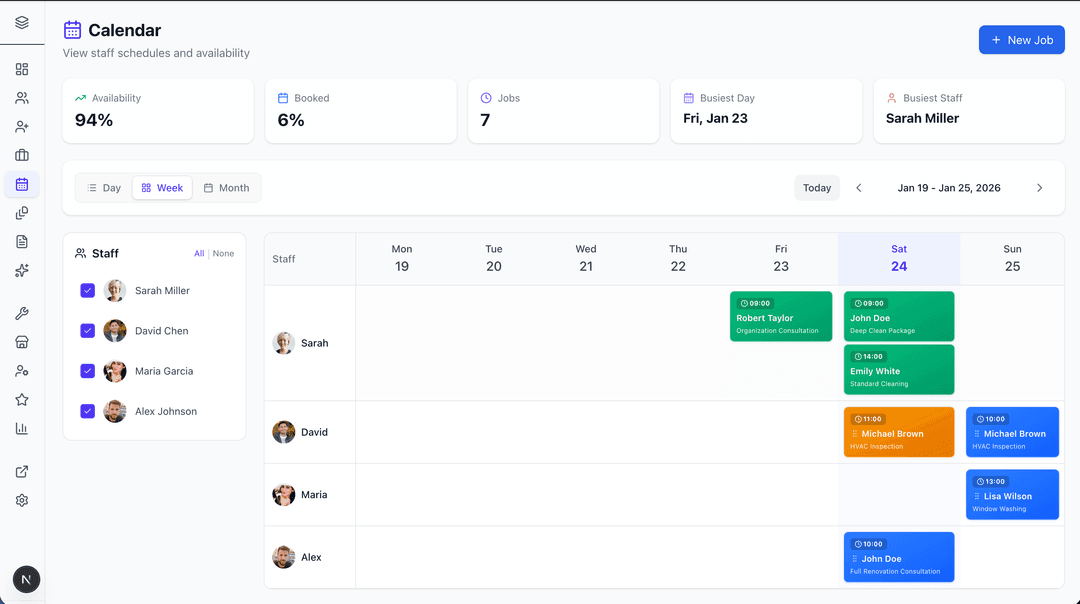
Task: Click the None link to deselect all staff
Action: [x=223, y=253]
